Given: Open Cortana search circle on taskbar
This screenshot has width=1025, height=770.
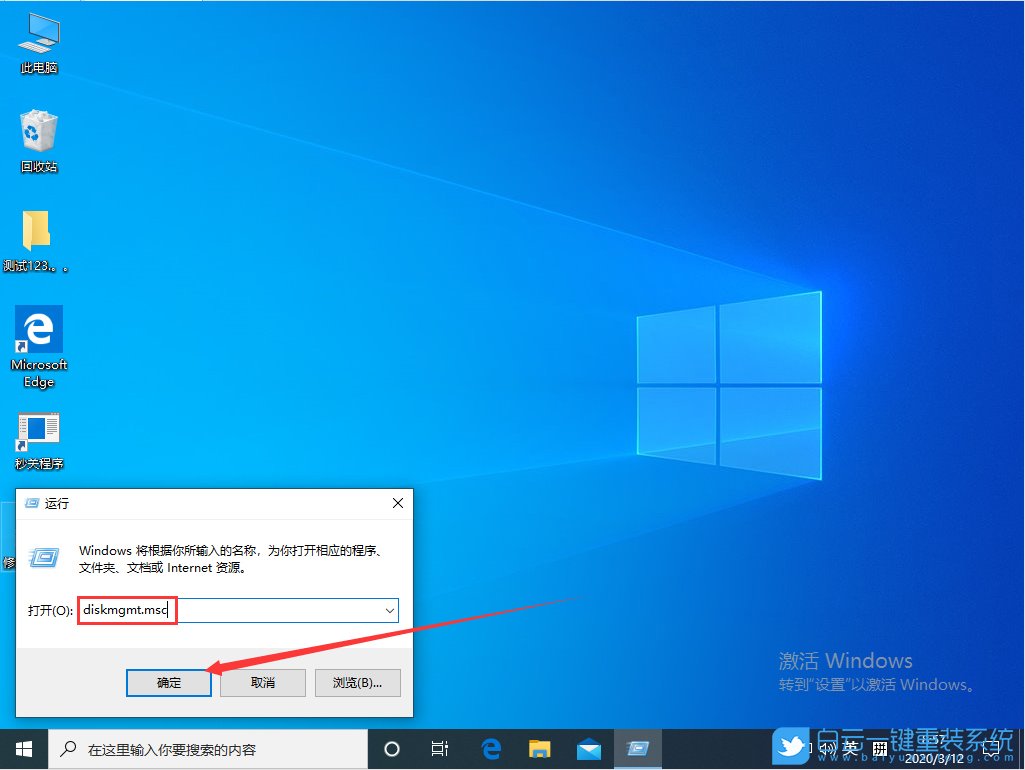Looking at the screenshot, I should tap(391, 748).
